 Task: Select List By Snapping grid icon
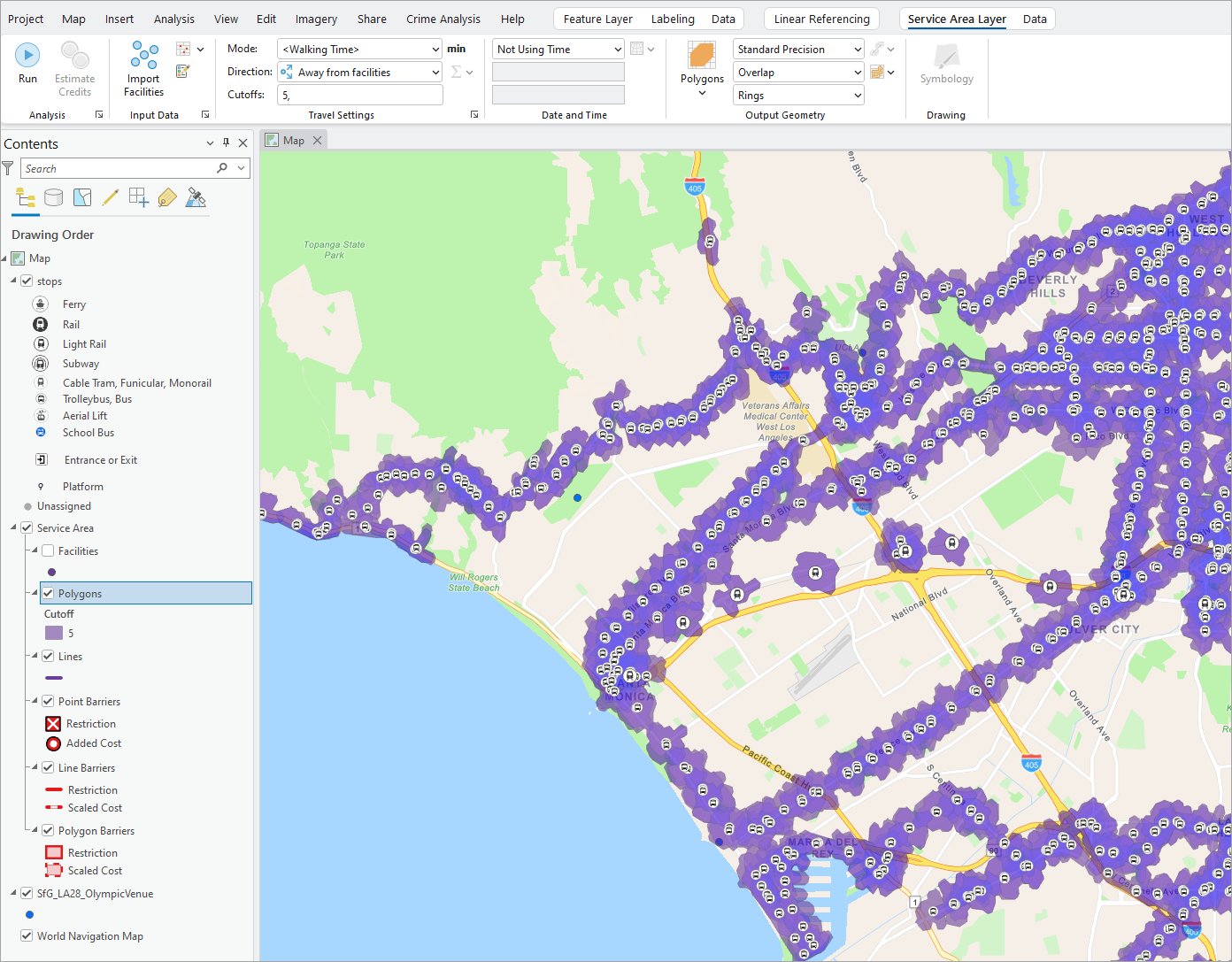[139, 197]
